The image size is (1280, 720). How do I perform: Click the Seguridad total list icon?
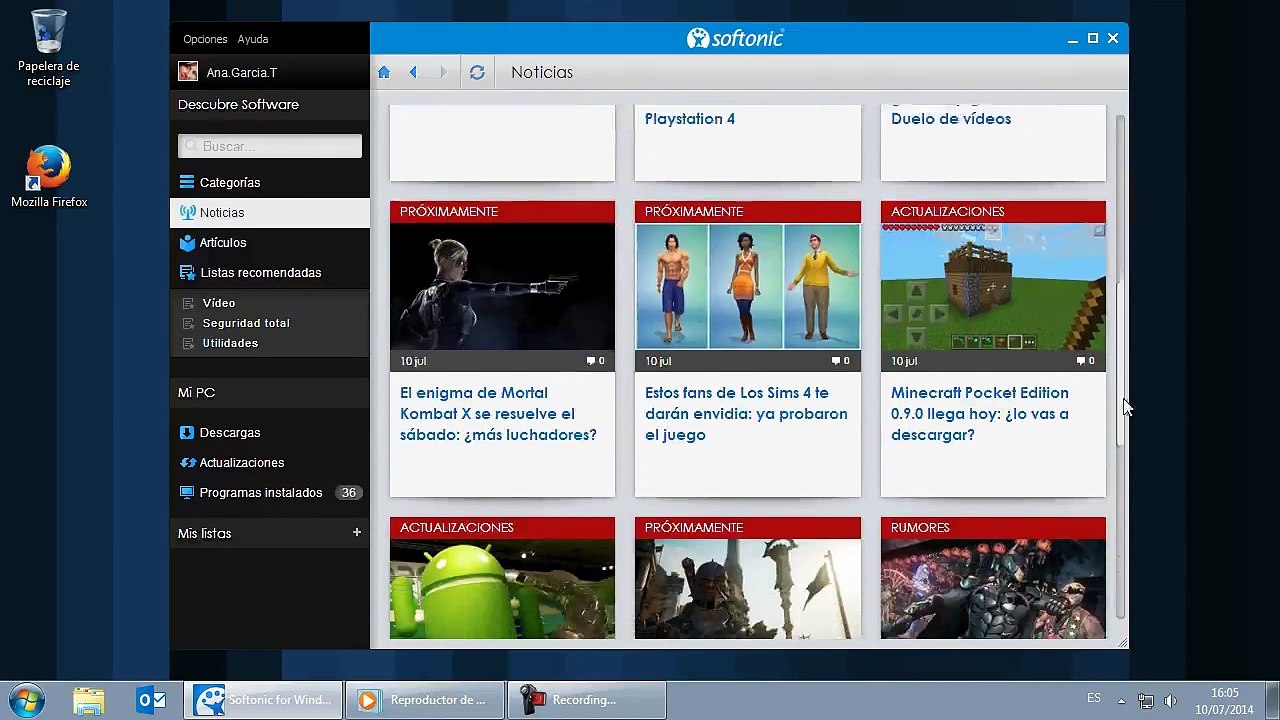pyautogui.click(x=188, y=323)
